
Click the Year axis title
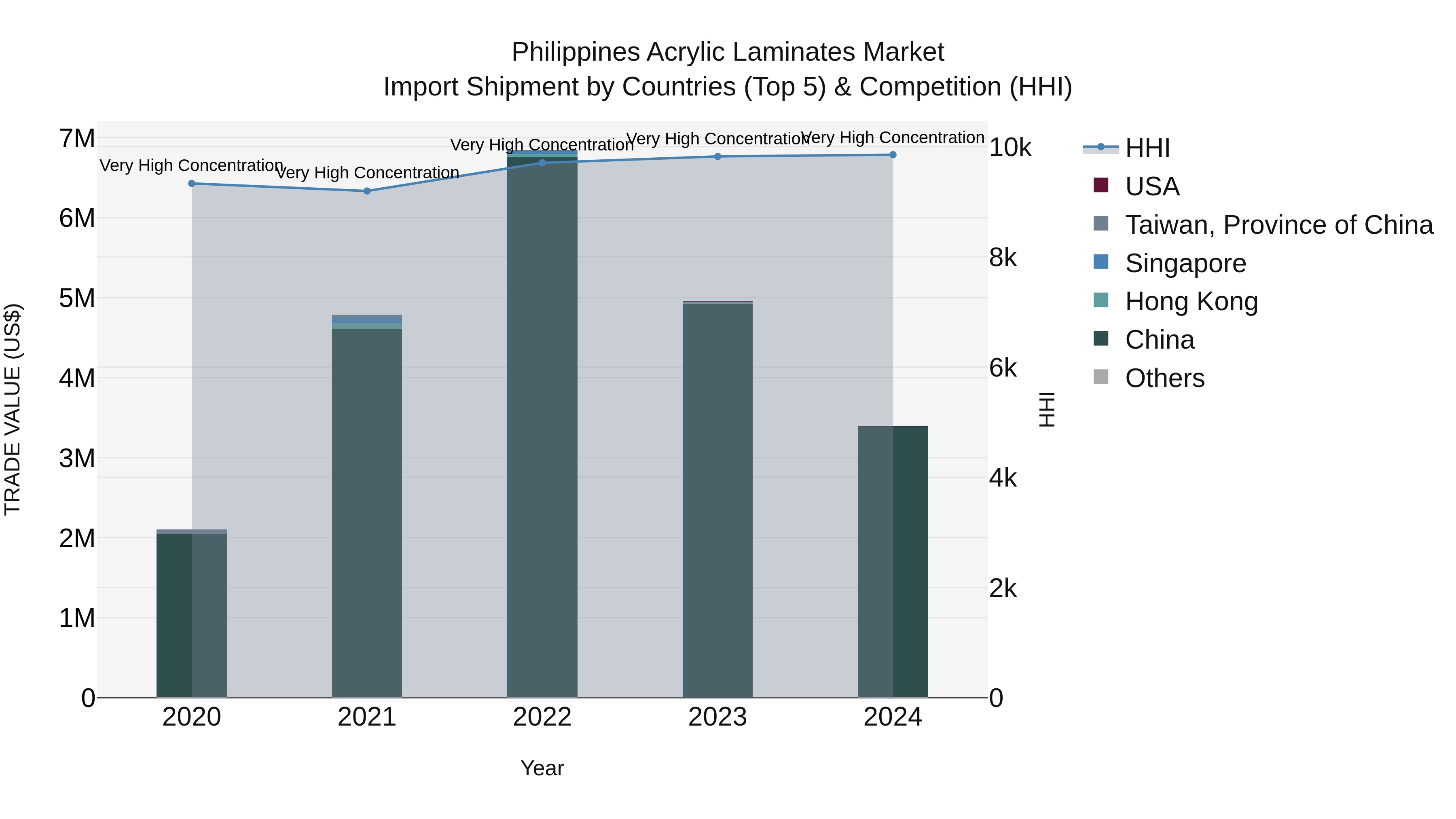(542, 768)
